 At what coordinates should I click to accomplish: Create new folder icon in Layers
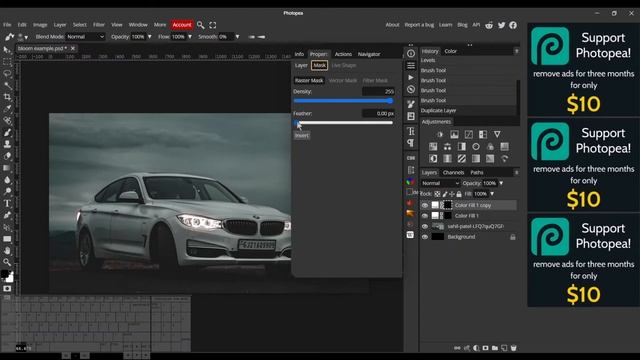click(x=495, y=348)
